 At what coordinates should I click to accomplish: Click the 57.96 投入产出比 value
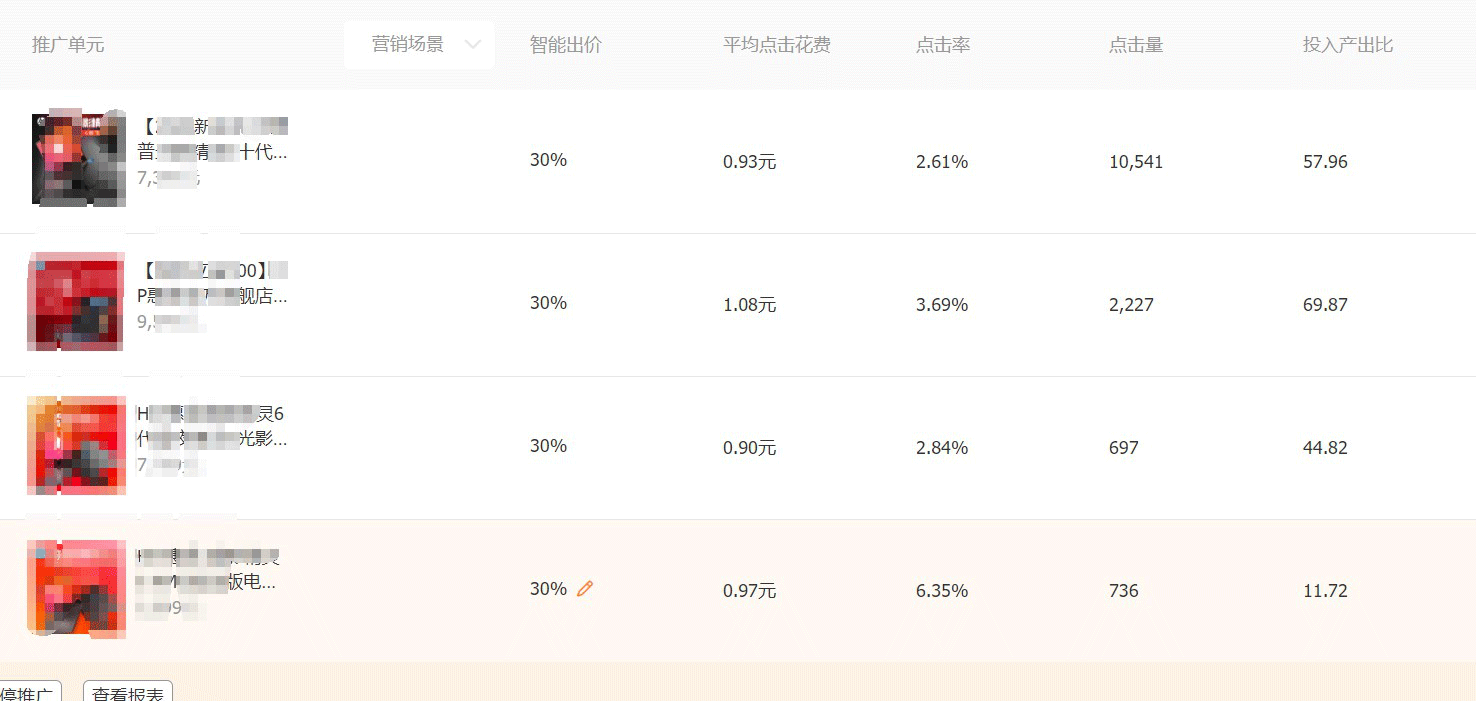coord(1325,161)
